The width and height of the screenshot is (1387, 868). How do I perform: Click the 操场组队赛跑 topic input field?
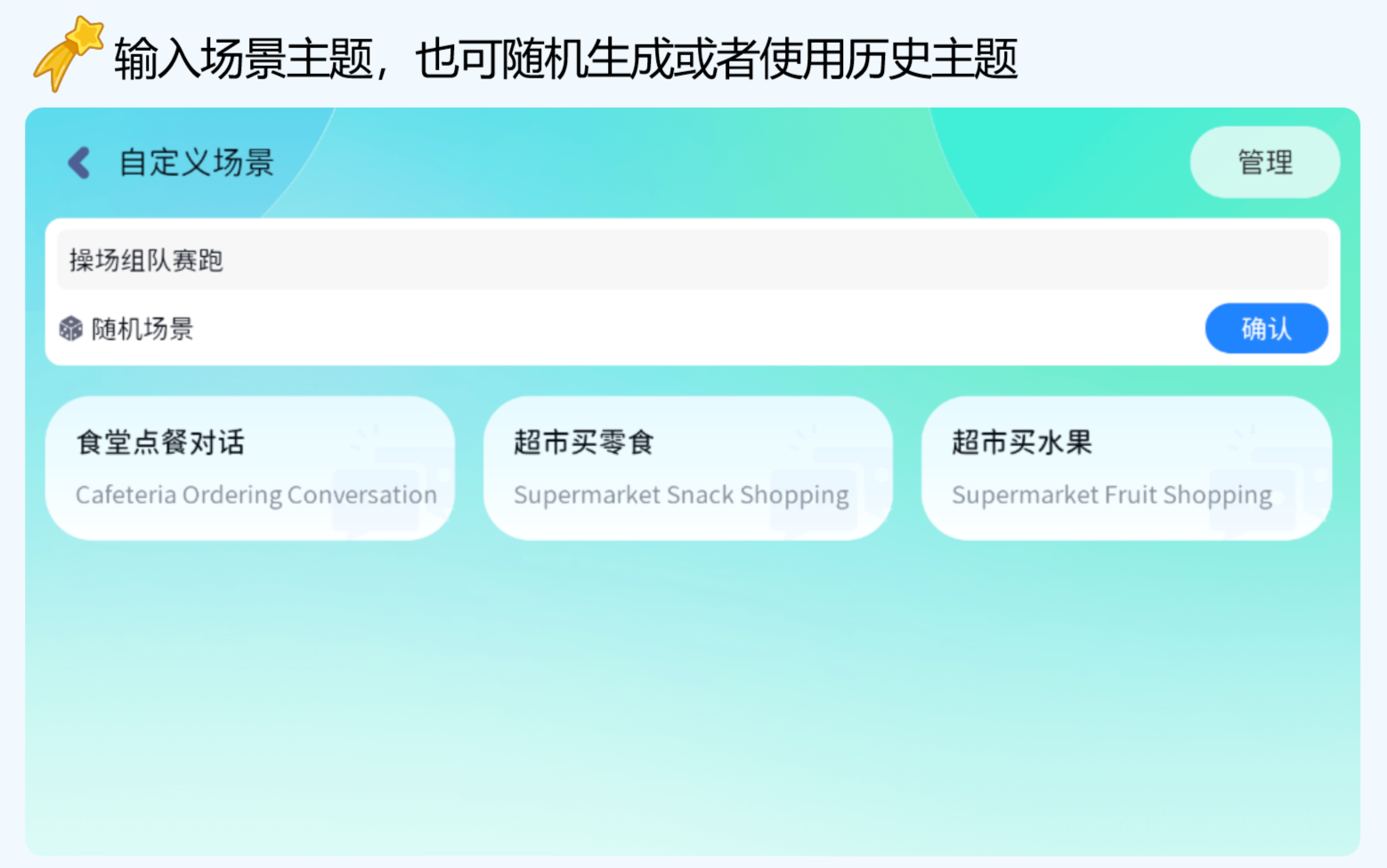tap(356, 259)
